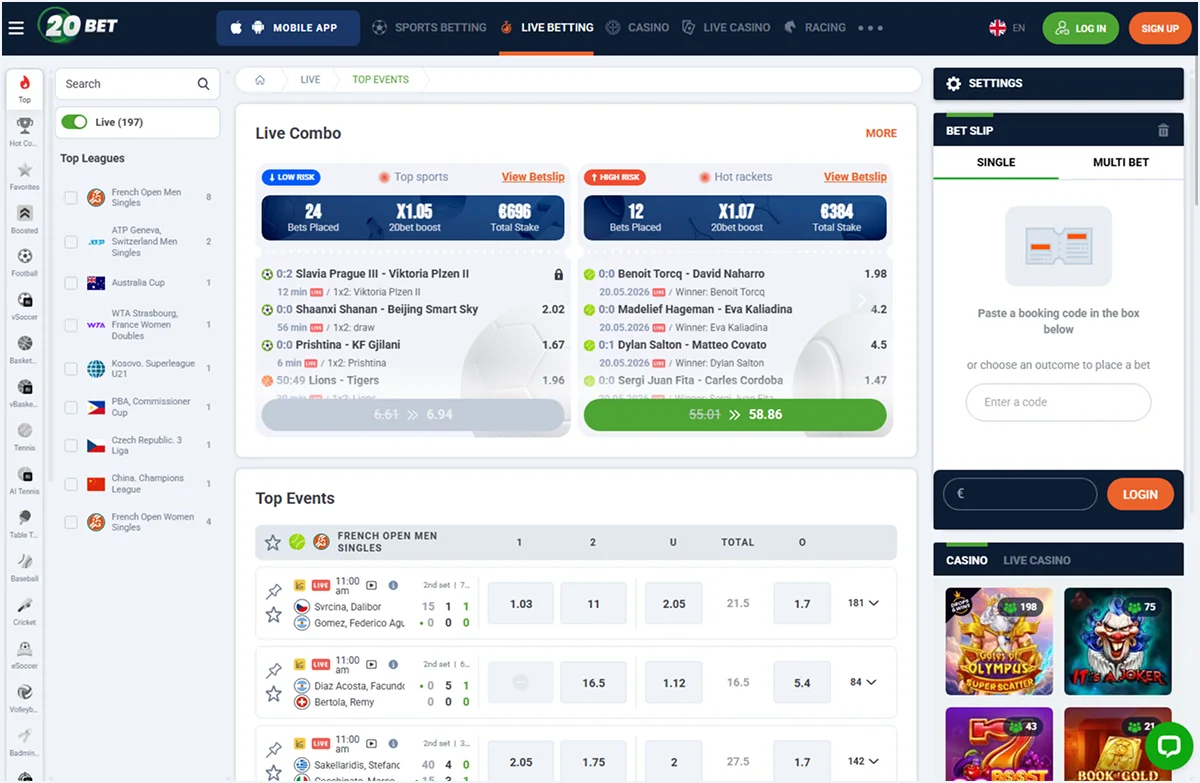Open MORE Live Combo offers
The height and width of the screenshot is (783, 1200).
[881, 133]
